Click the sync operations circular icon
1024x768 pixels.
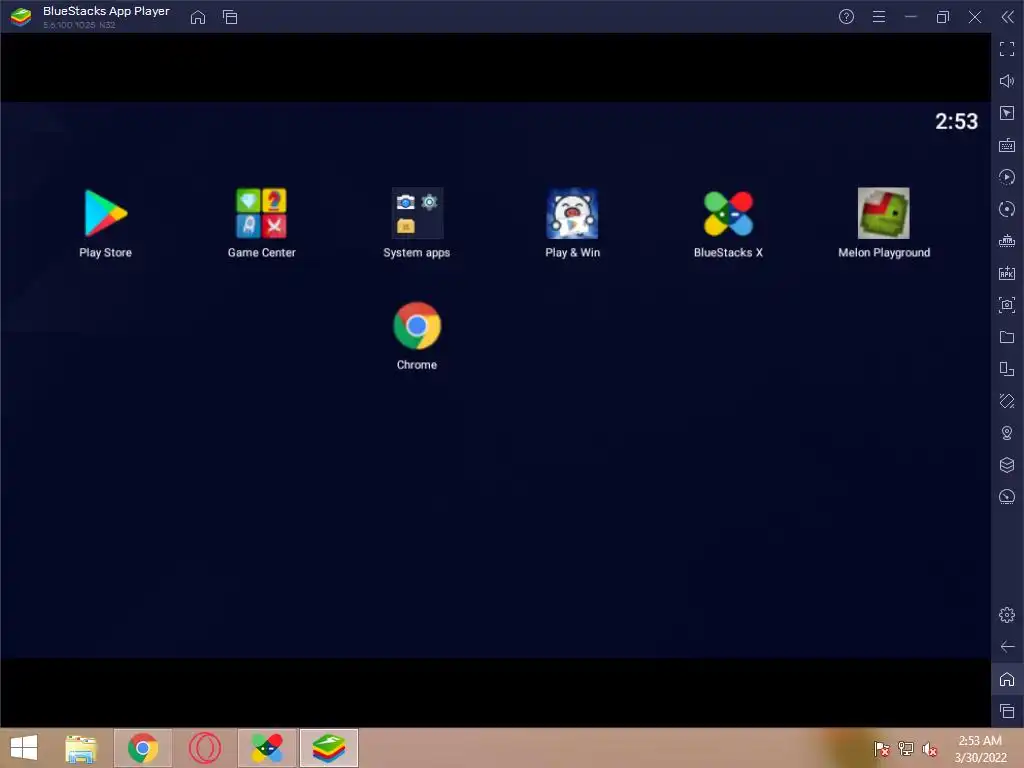(1007, 209)
